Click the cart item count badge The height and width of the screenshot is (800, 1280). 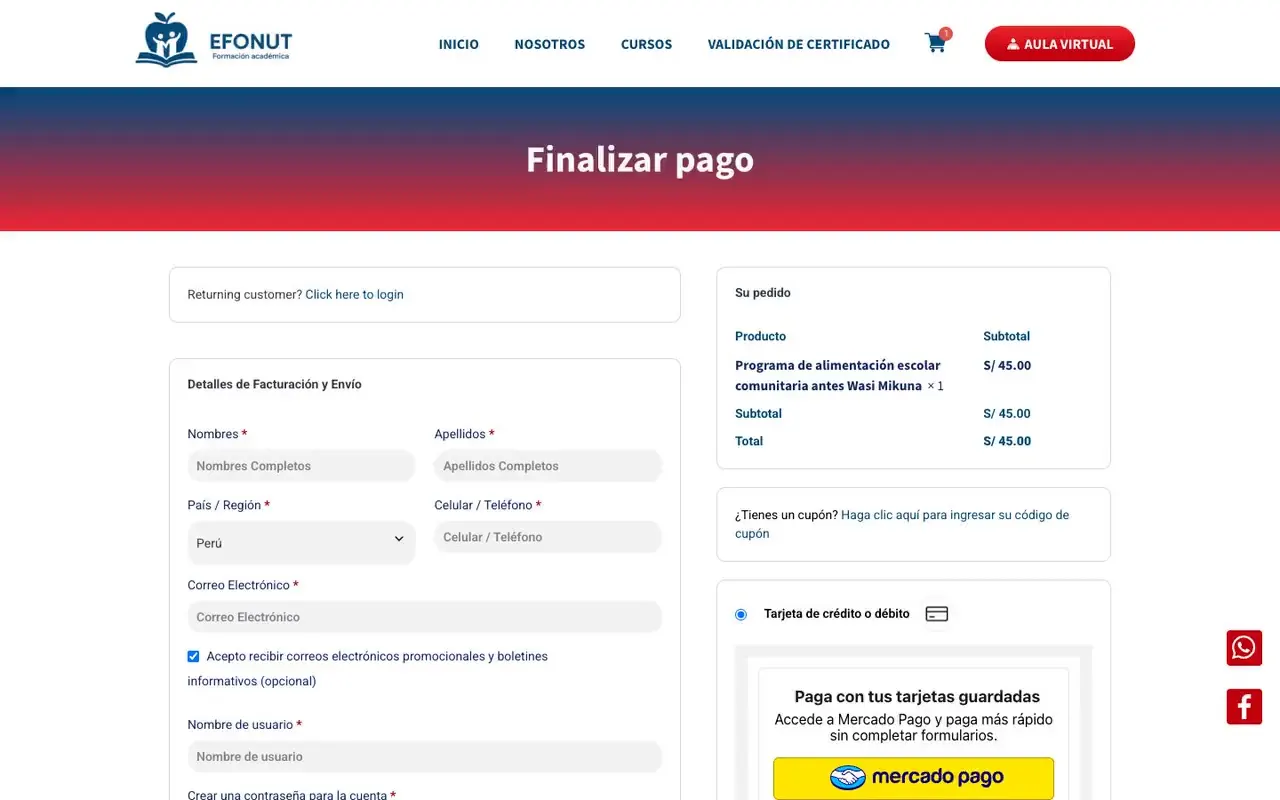(x=946, y=33)
